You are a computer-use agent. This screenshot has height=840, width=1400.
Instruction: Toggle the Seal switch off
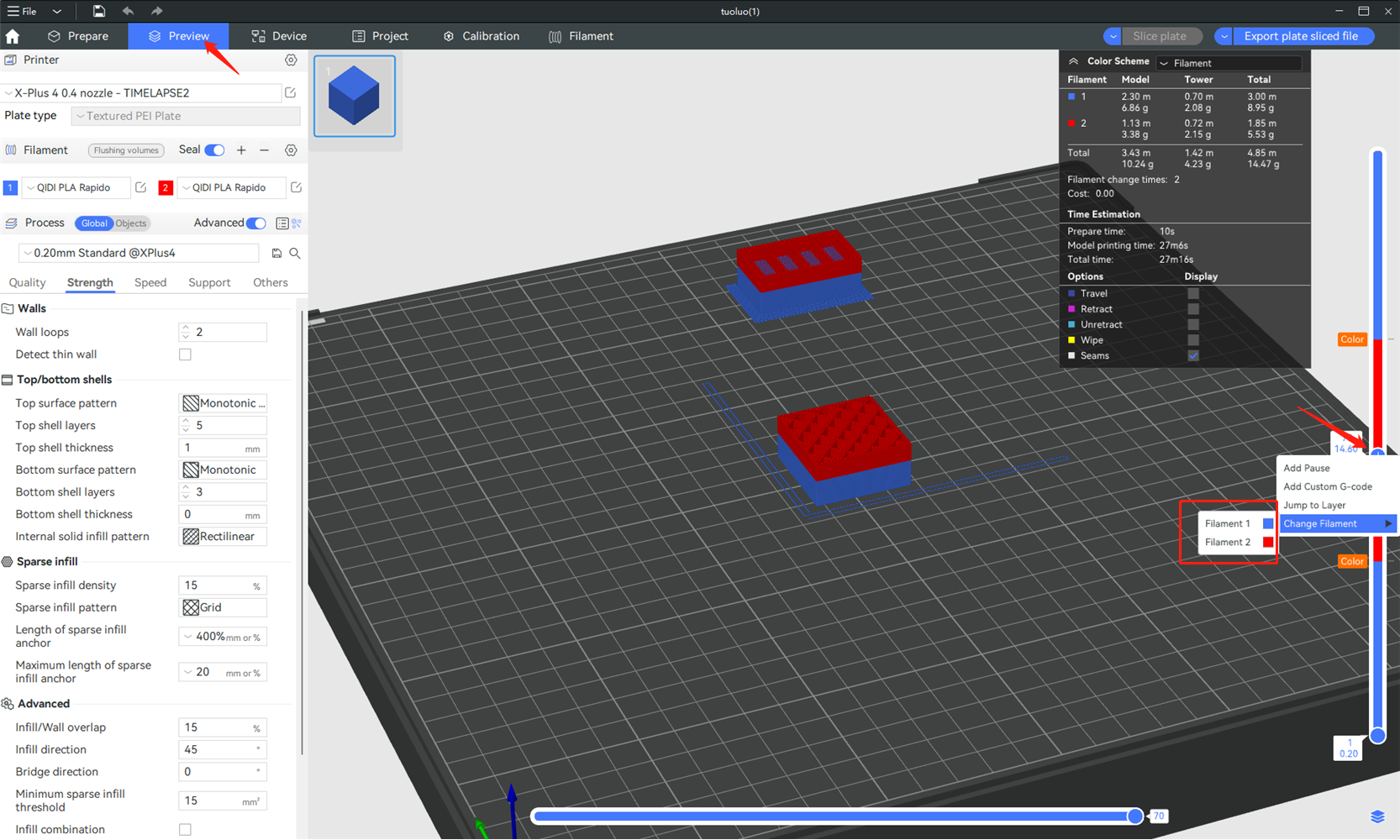point(214,150)
